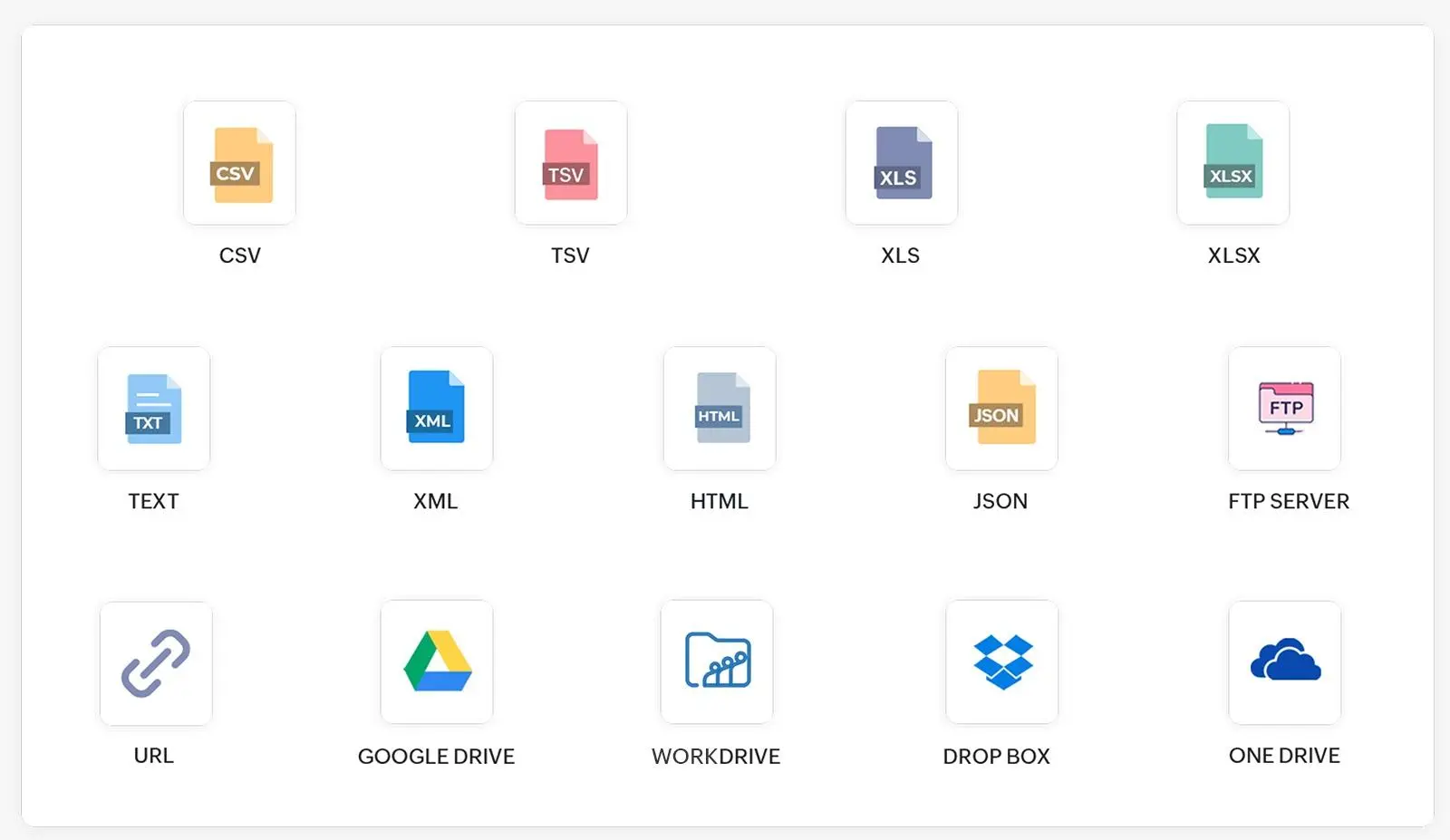Click the URL text label

coord(154,756)
